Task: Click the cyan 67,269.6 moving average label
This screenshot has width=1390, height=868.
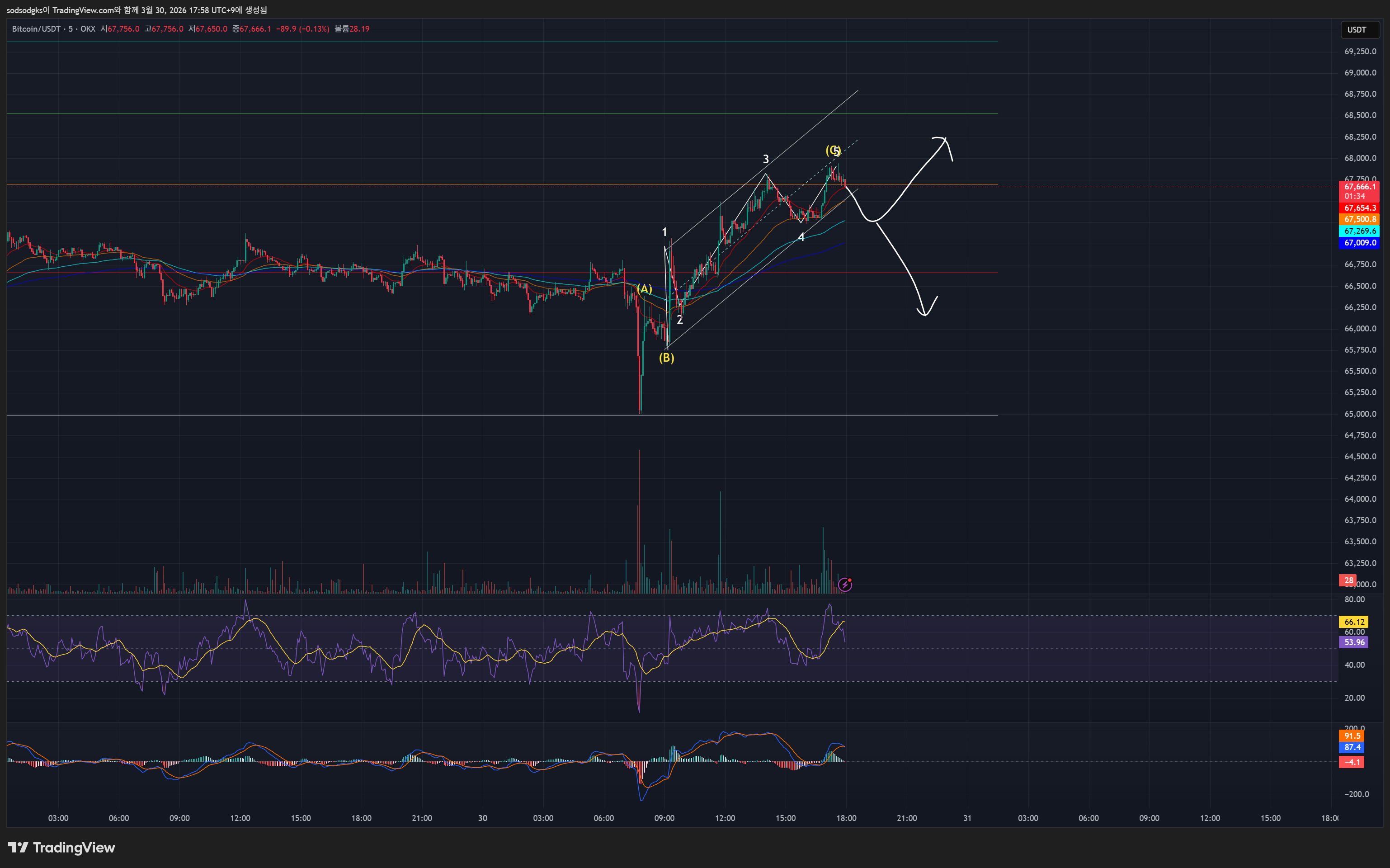Action: point(1359,231)
